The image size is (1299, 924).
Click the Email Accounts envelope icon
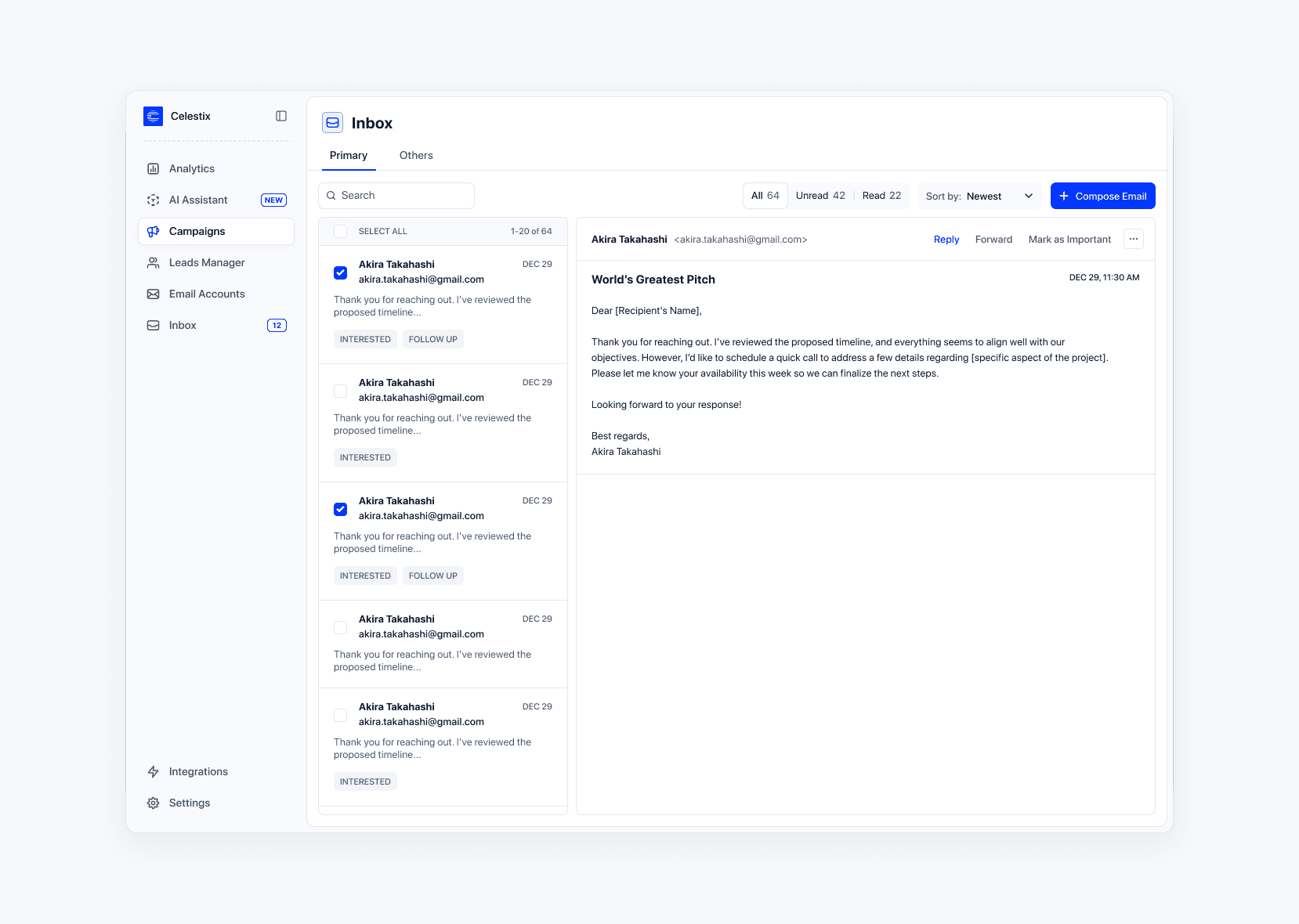(x=154, y=294)
